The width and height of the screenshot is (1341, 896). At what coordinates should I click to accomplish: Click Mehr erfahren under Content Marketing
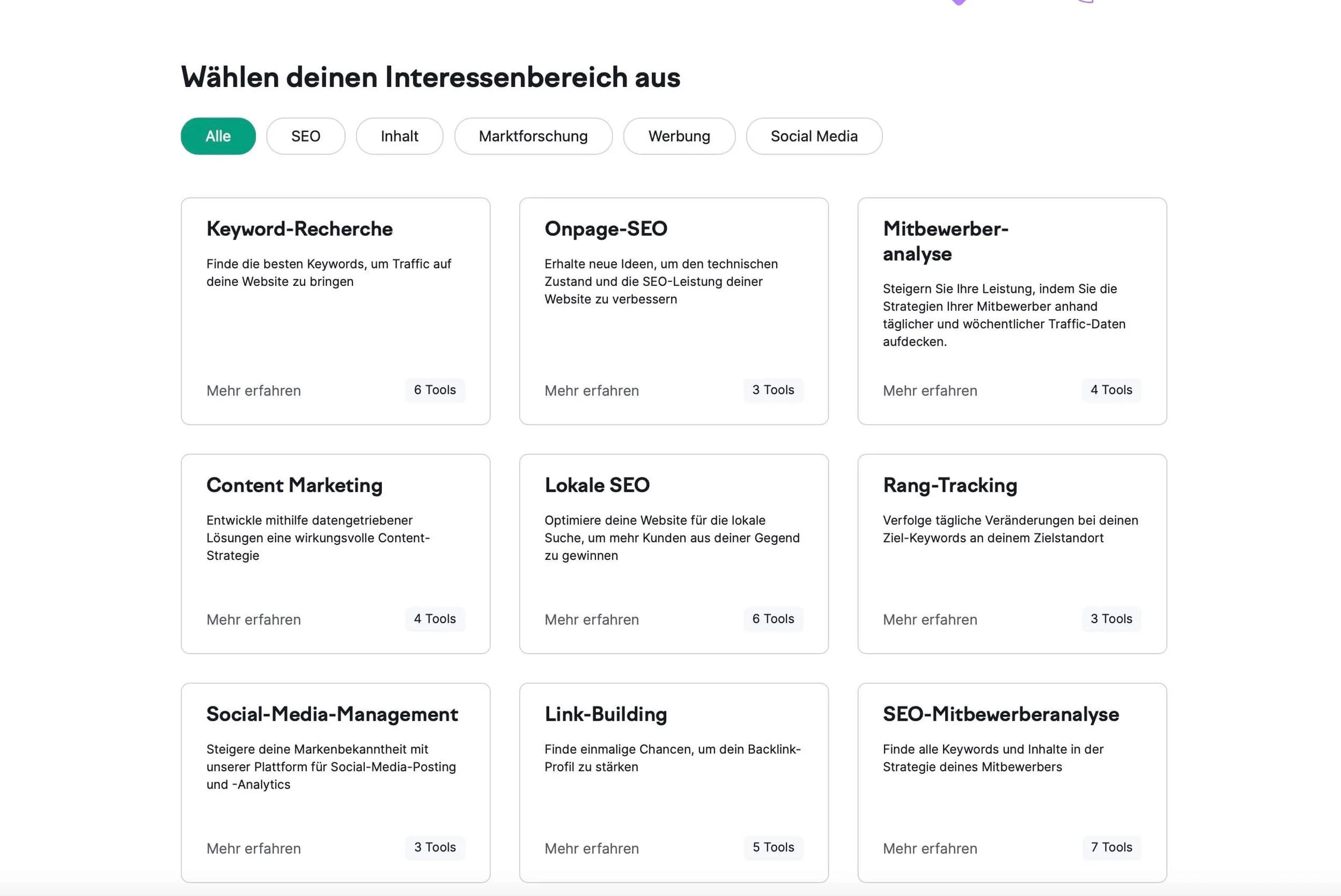click(x=253, y=619)
